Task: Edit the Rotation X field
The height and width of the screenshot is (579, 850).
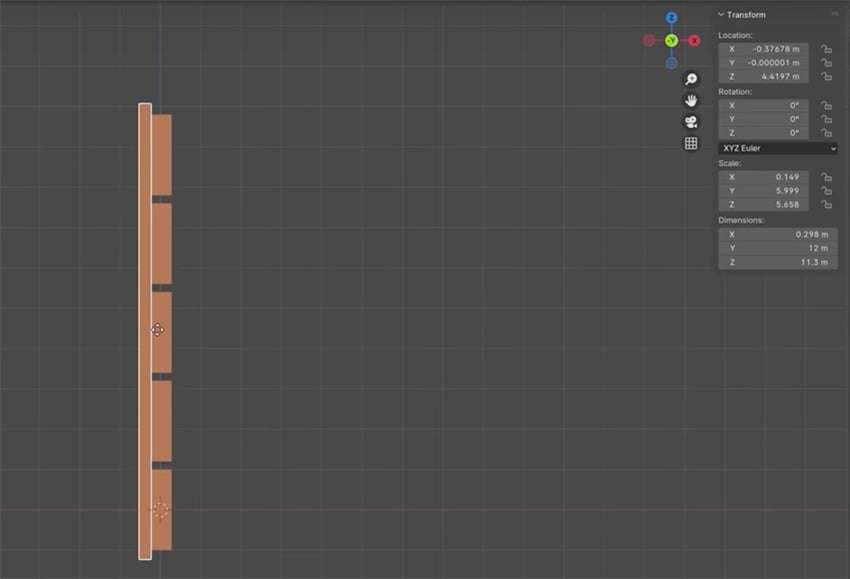Action: click(764, 105)
